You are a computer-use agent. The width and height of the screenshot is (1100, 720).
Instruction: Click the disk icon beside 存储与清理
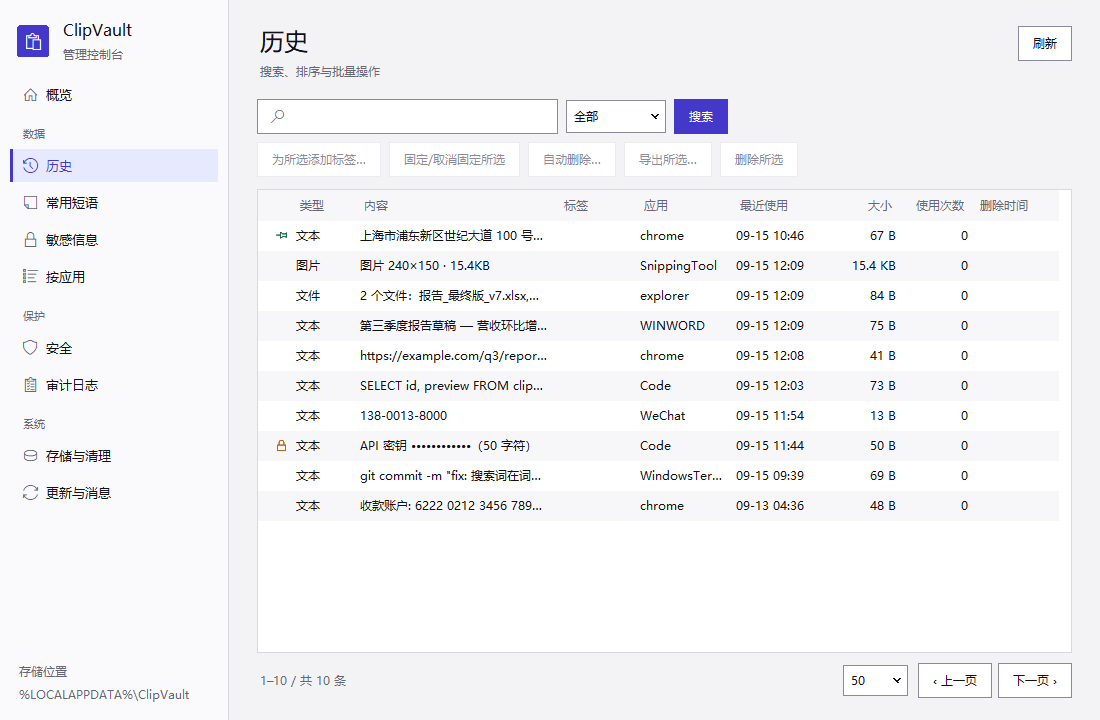pyautogui.click(x=30, y=456)
